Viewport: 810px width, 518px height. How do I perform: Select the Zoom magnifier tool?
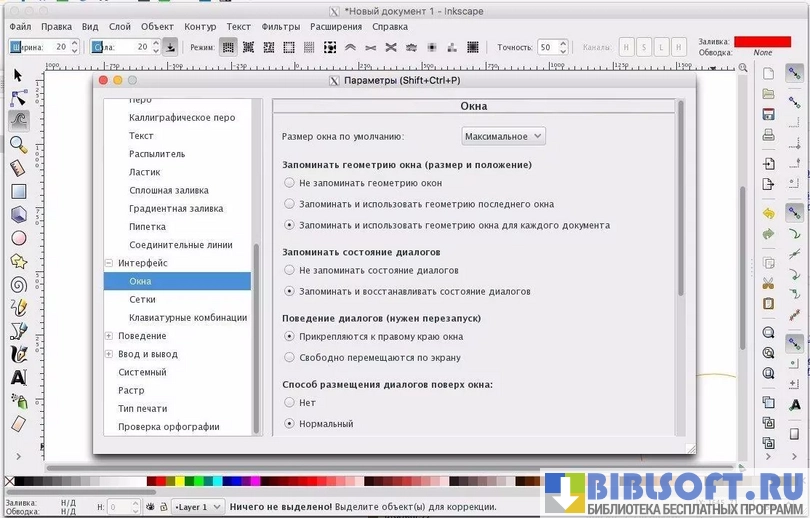pyautogui.click(x=18, y=144)
